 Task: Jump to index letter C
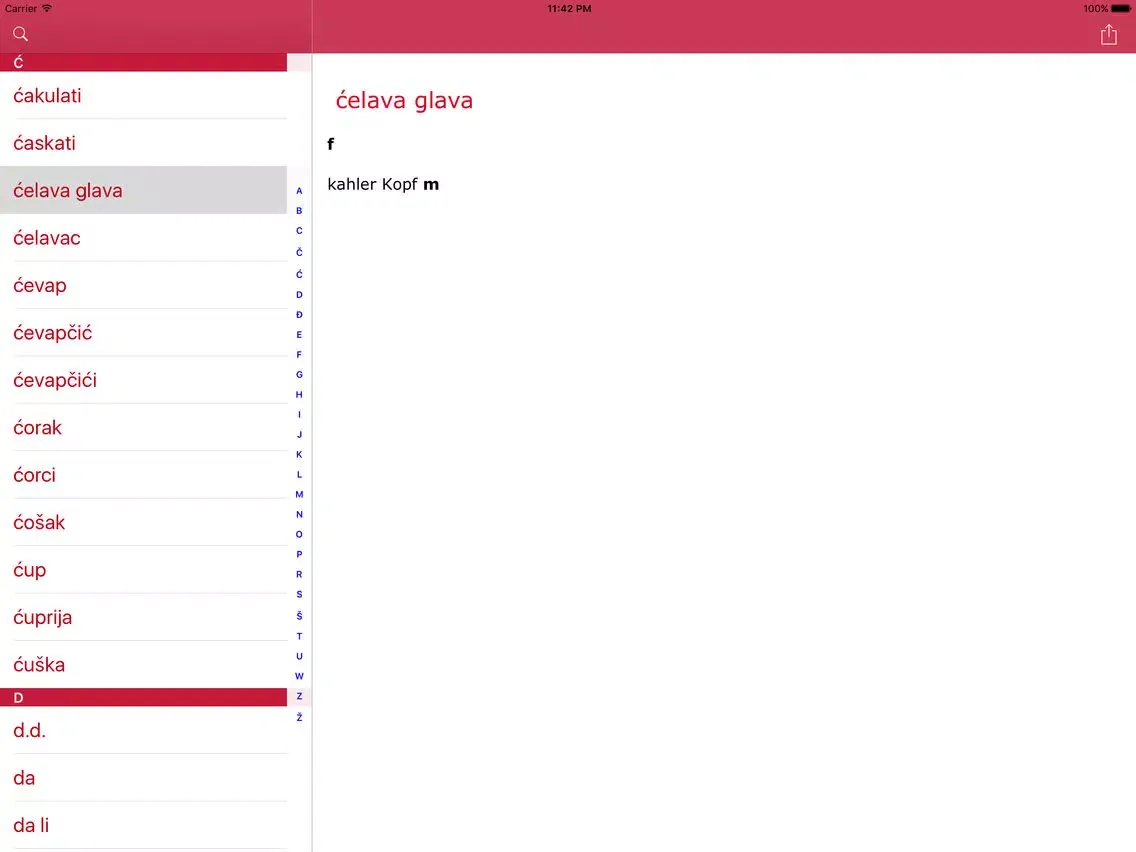[x=299, y=231]
